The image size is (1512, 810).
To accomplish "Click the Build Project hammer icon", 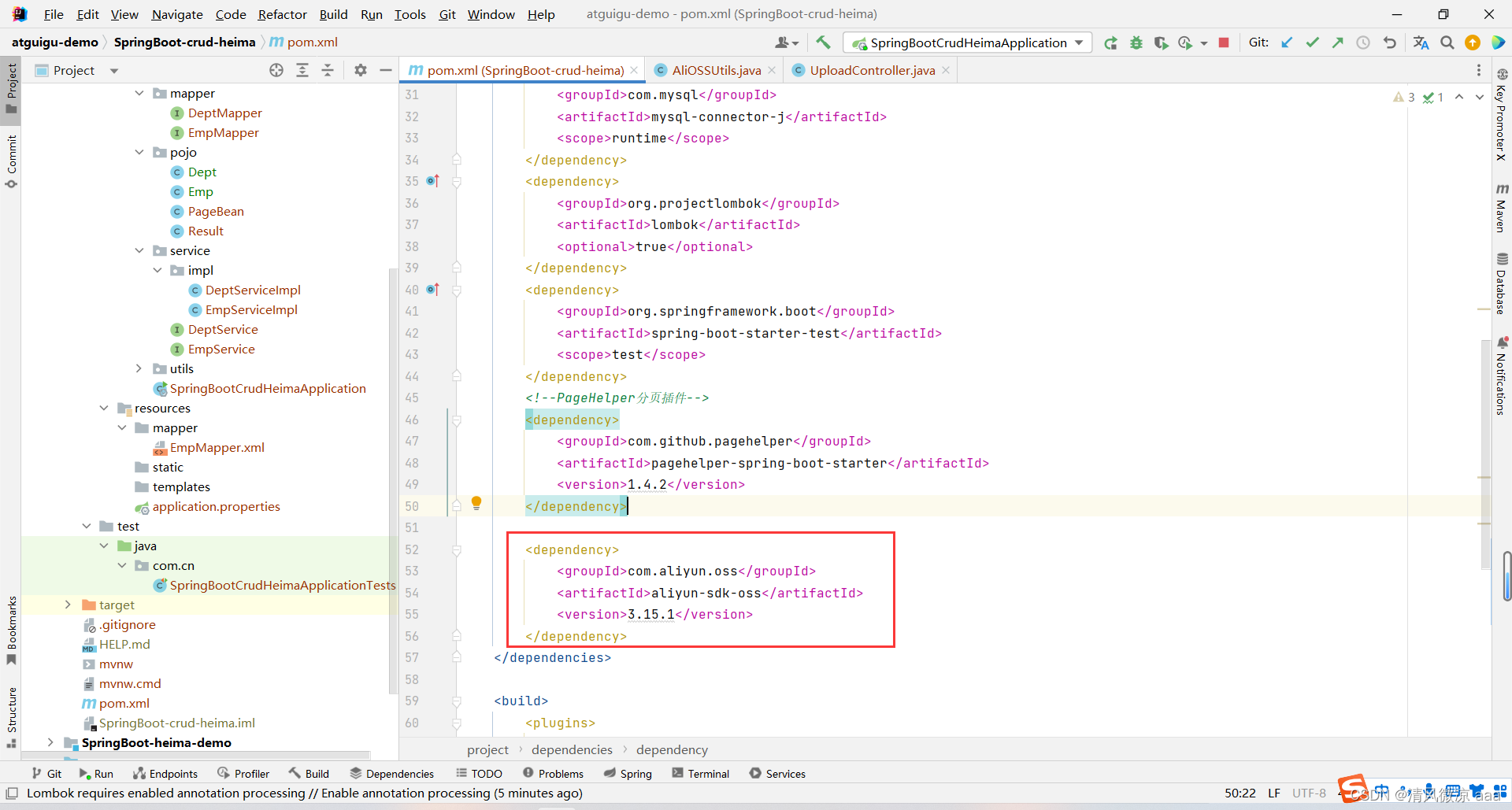I will coord(823,43).
